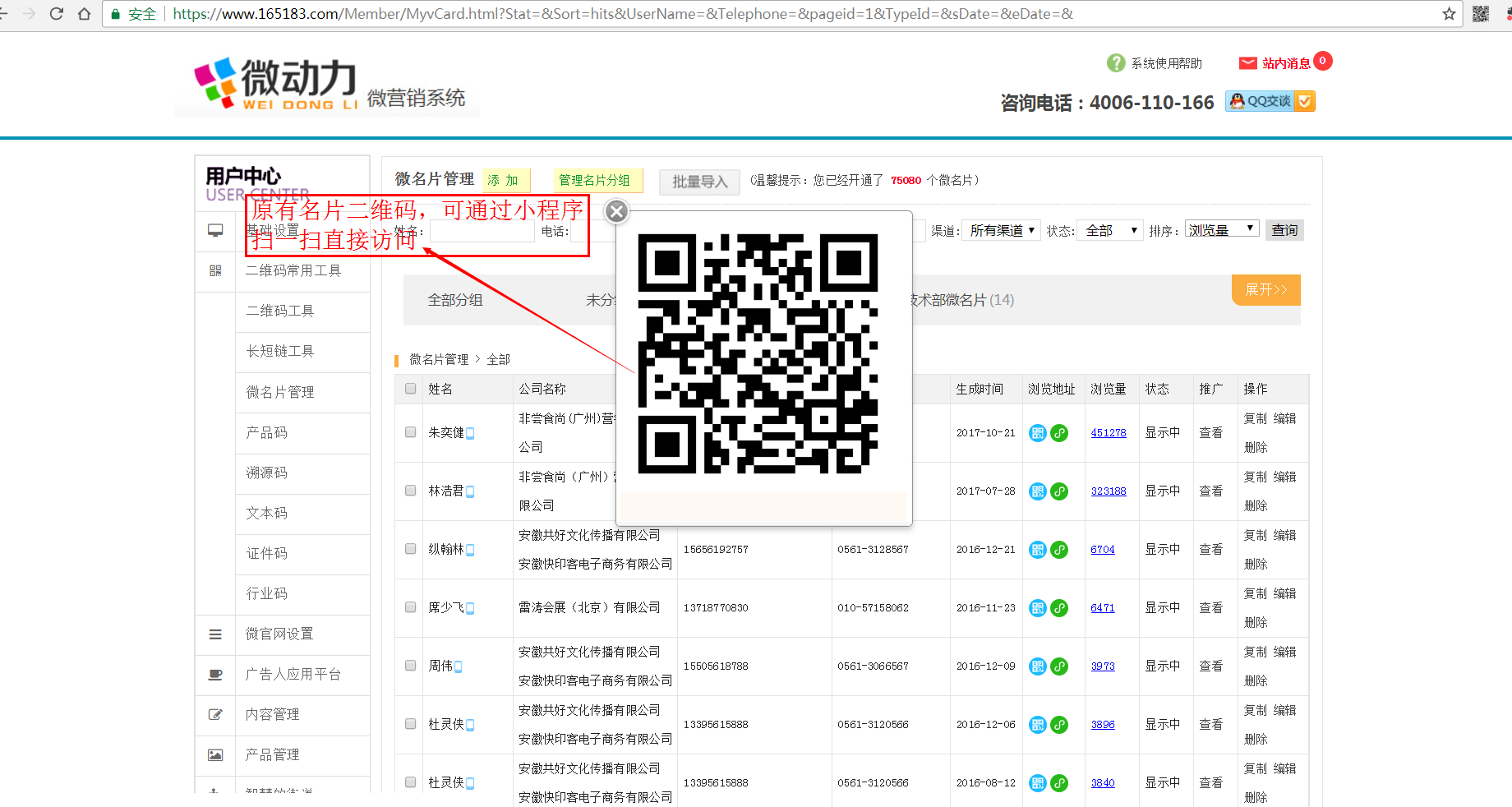Close the QR code popup
Image resolution: width=1512 pixels, height=807 pixels.
coord(616,212)
